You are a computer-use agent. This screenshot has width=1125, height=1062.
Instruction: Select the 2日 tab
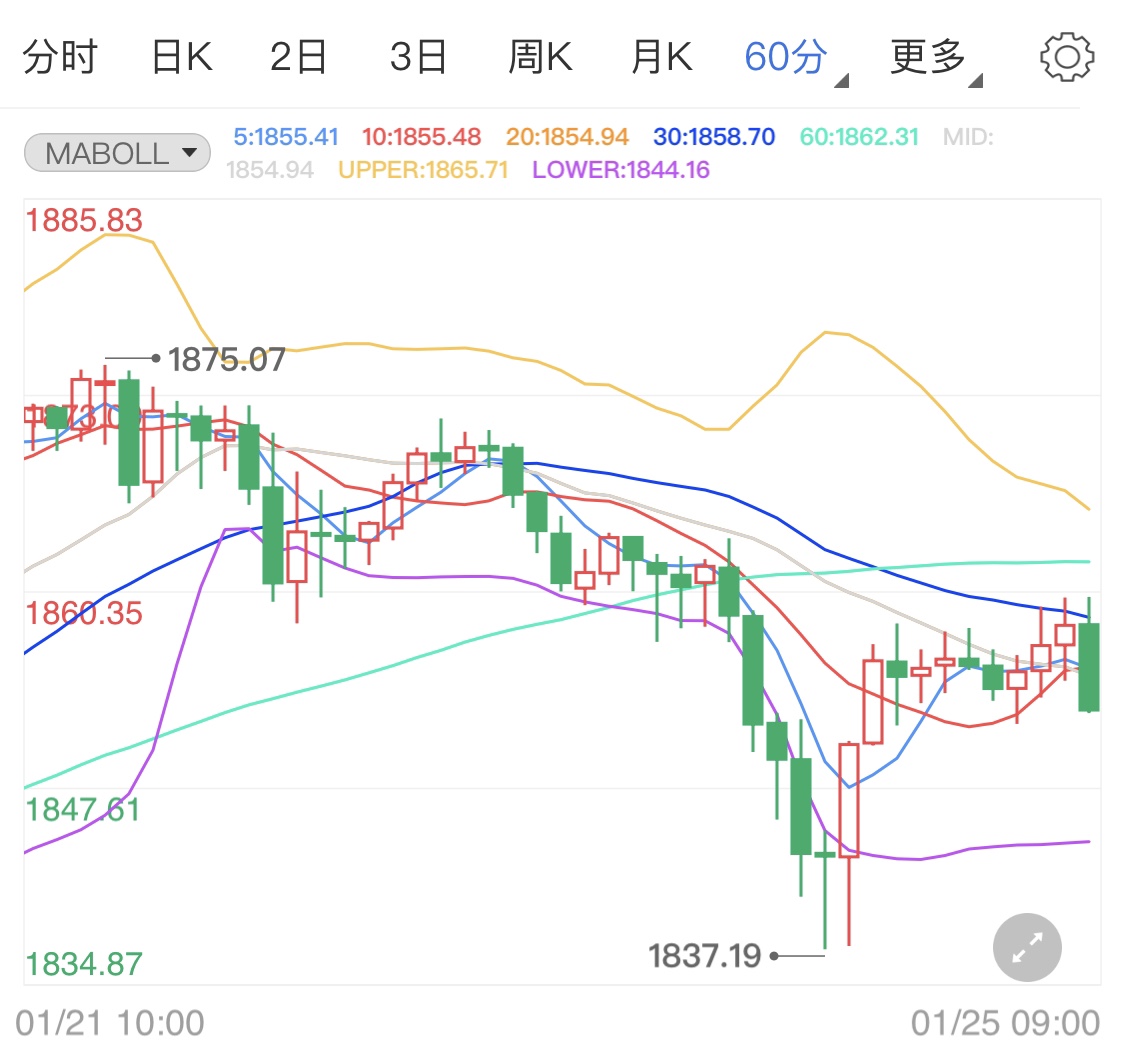(298, 57)
